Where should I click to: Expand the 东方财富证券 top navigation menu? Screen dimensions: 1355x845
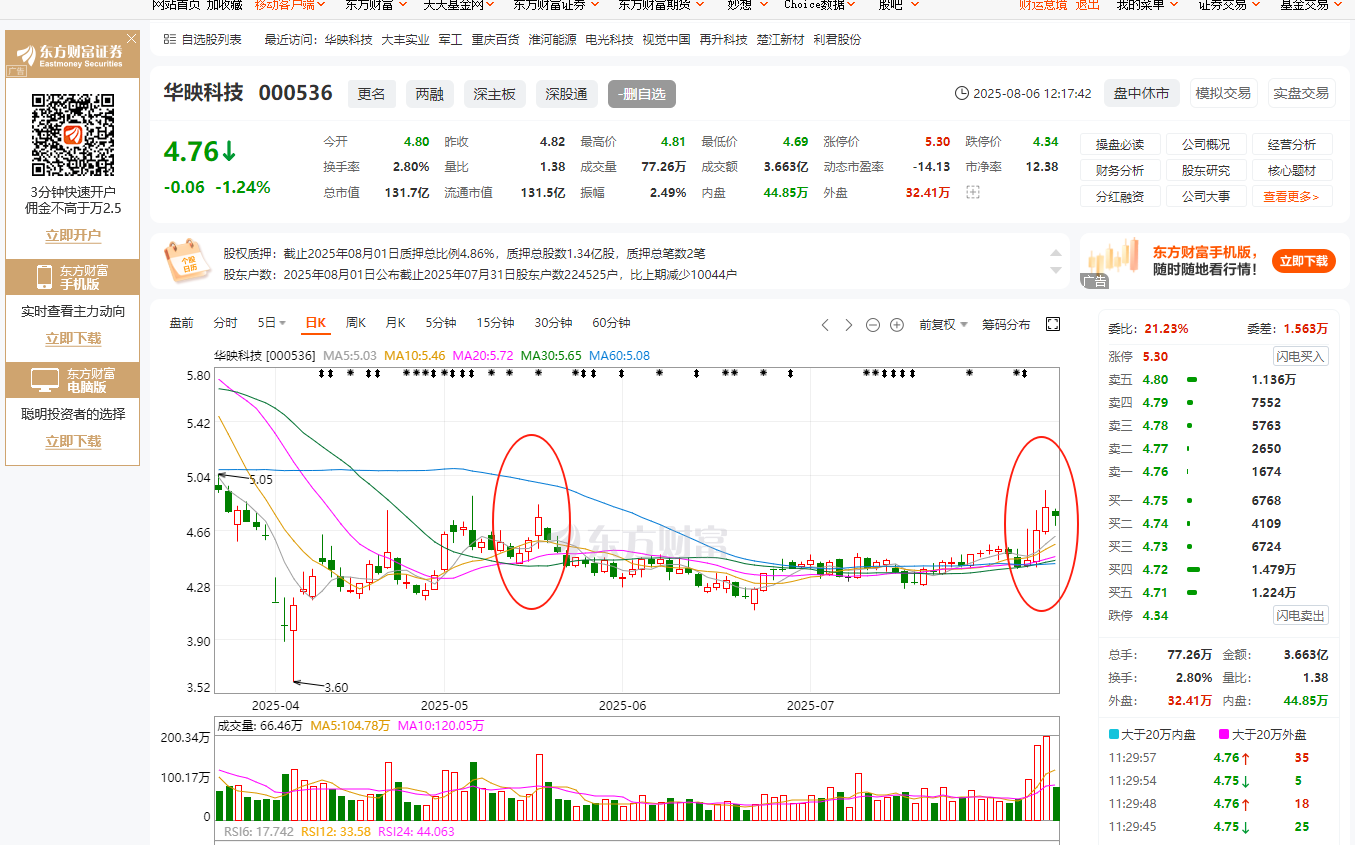pyautogui.click(x=556, y=5)
